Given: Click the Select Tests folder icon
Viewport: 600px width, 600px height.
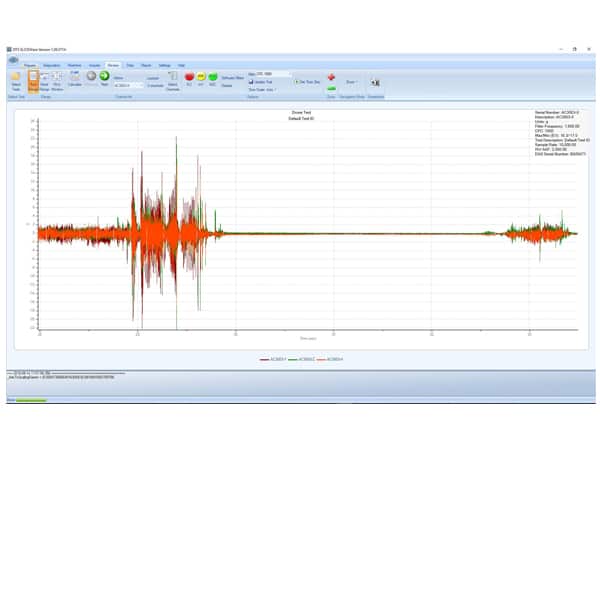Looking at the screenshot, I should (x=16, y=78).
